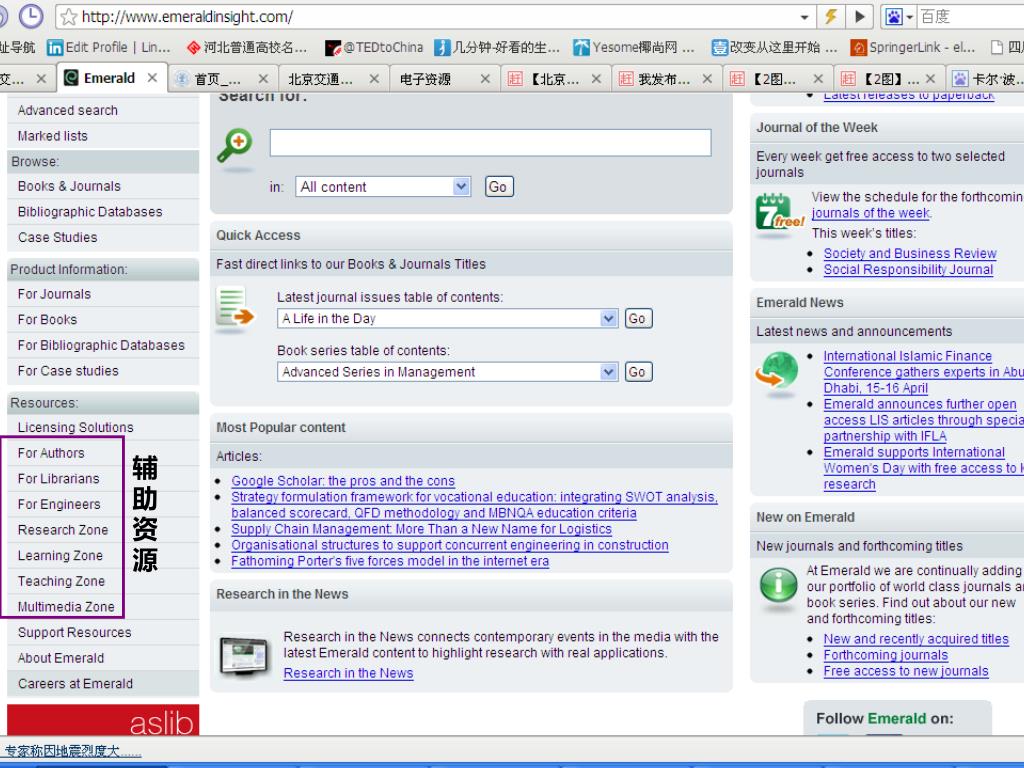This screenshot has height=768, width=1024.
Task: Open the 改变从这里开始 bookmark
Action: click(775, 47)
